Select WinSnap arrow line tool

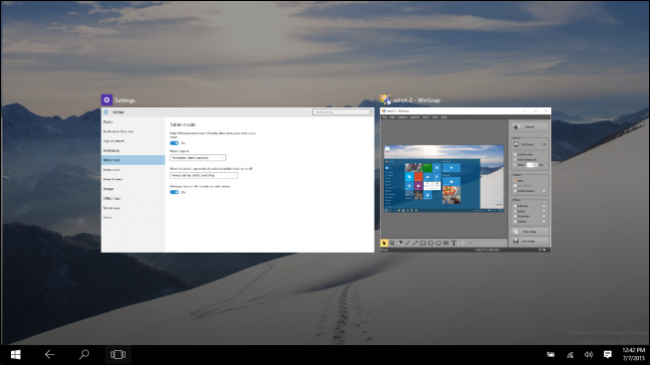pyautogui.click(x=415, y=243)
